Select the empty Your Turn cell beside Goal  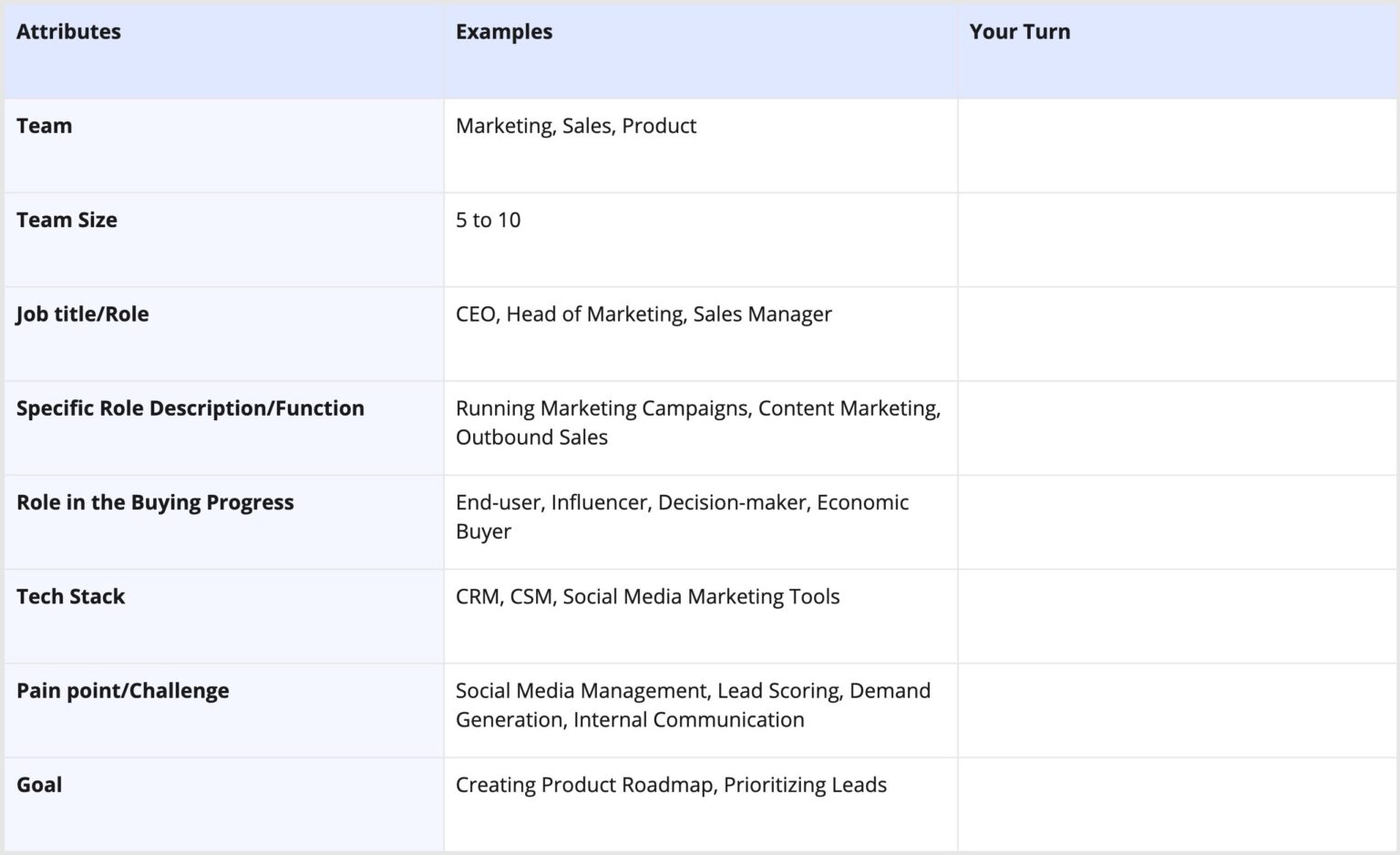[x=1176, y=802]
